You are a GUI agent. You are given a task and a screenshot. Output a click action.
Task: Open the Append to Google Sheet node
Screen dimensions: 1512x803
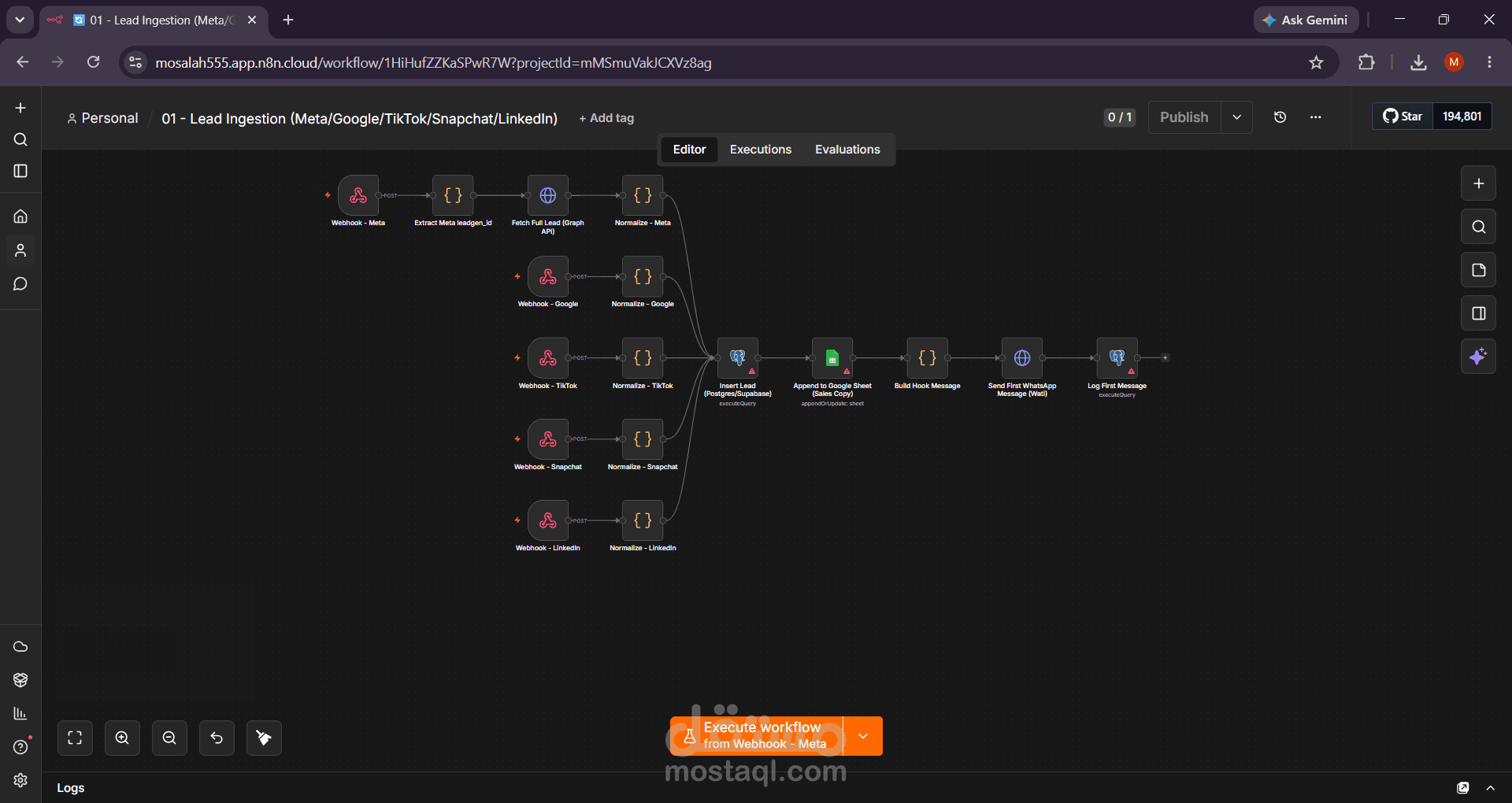(832, 358)
